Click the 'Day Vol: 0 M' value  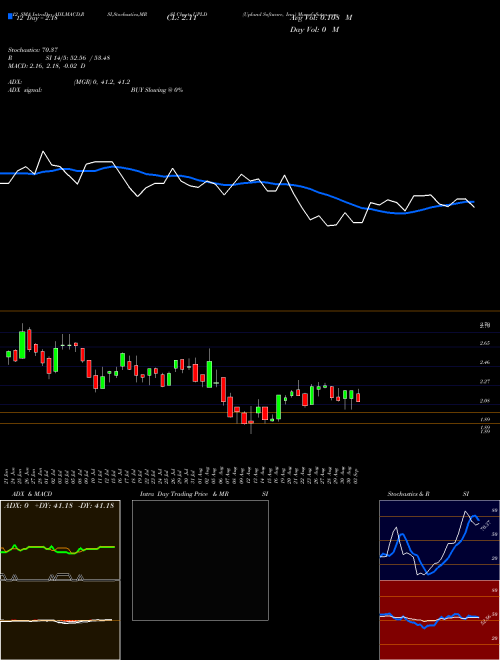[314, 30]
